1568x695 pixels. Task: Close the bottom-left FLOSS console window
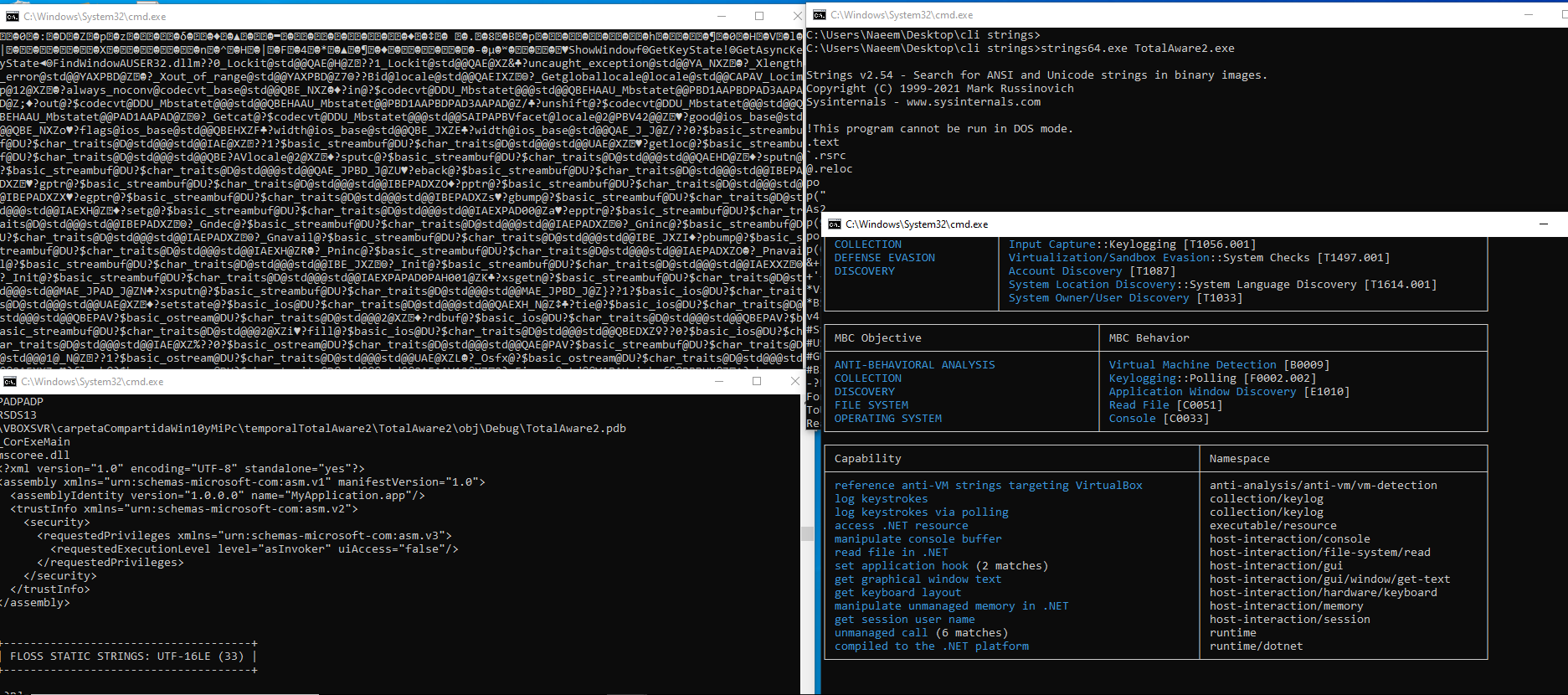pyautogui.click(x=794, y=382)
